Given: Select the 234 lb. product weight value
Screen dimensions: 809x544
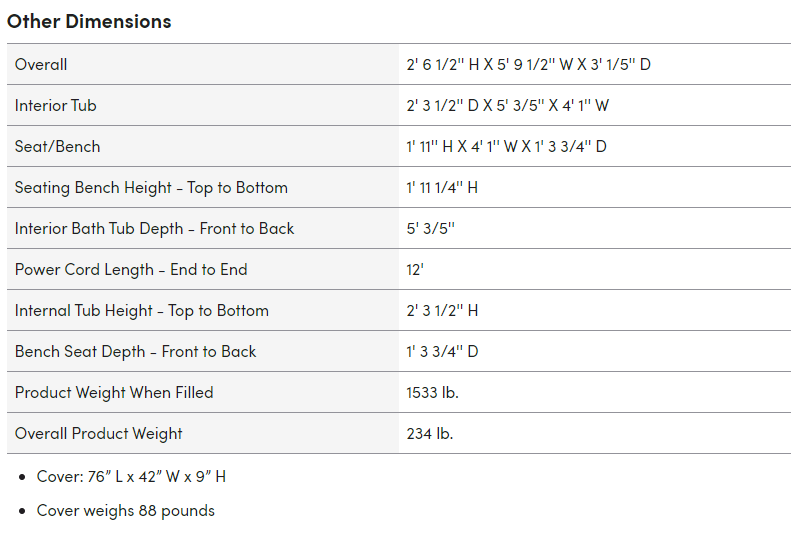Looking at the screenshot, I should pos(430,434).
